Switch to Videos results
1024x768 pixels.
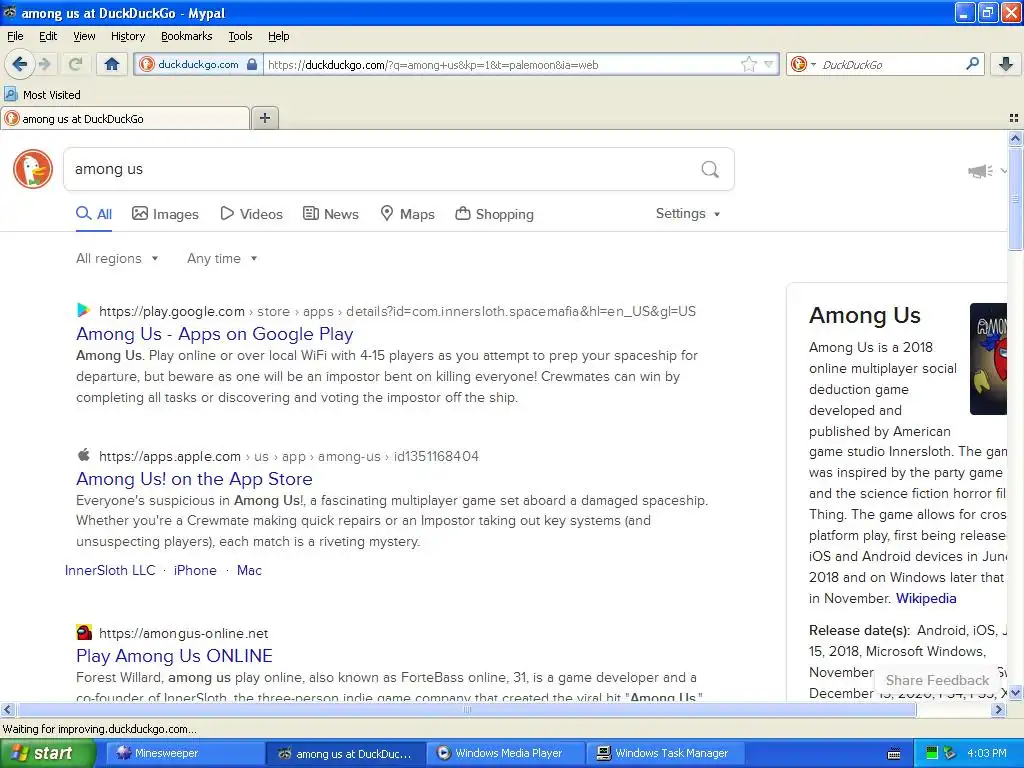point(251,214)
